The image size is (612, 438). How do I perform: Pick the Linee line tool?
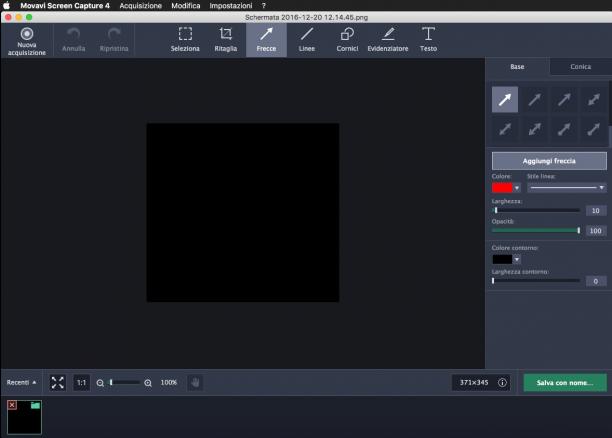click(x=306, y=40)
